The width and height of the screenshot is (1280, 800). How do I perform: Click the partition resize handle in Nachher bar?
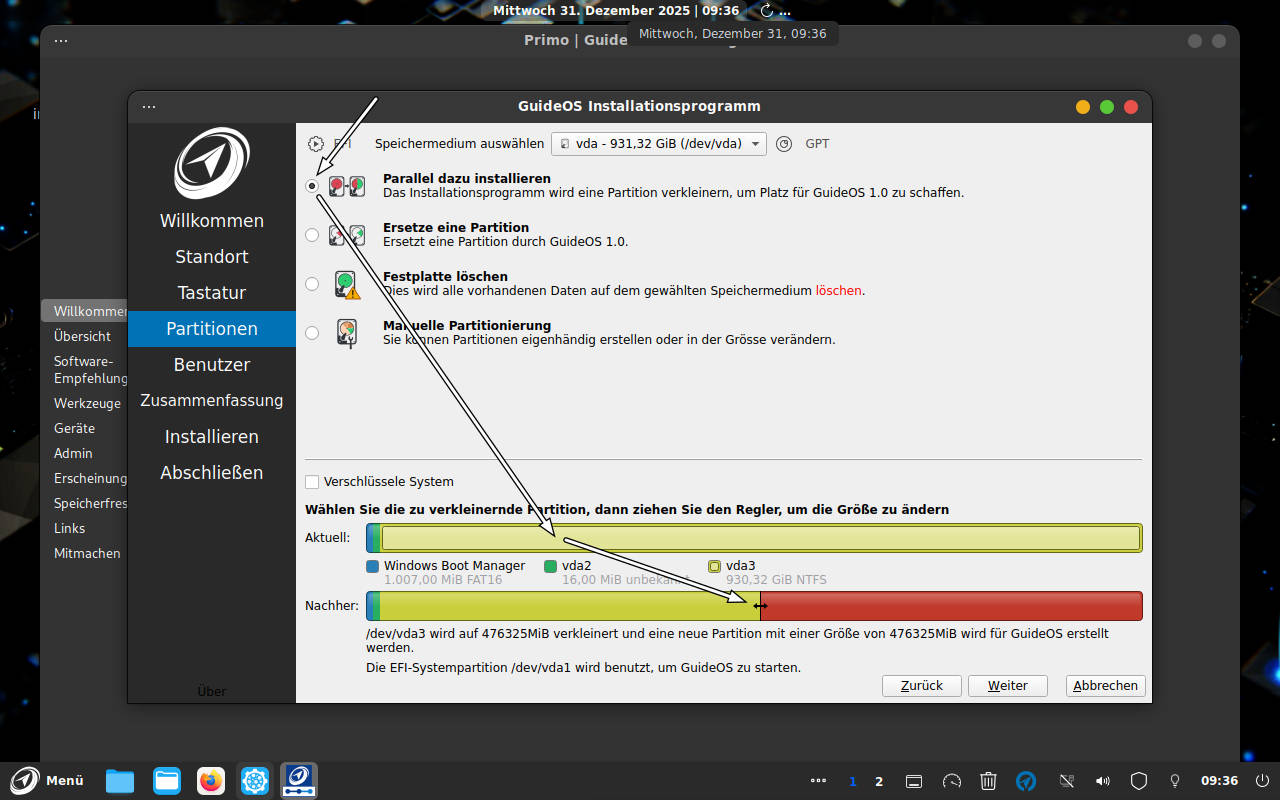[760, 606]
